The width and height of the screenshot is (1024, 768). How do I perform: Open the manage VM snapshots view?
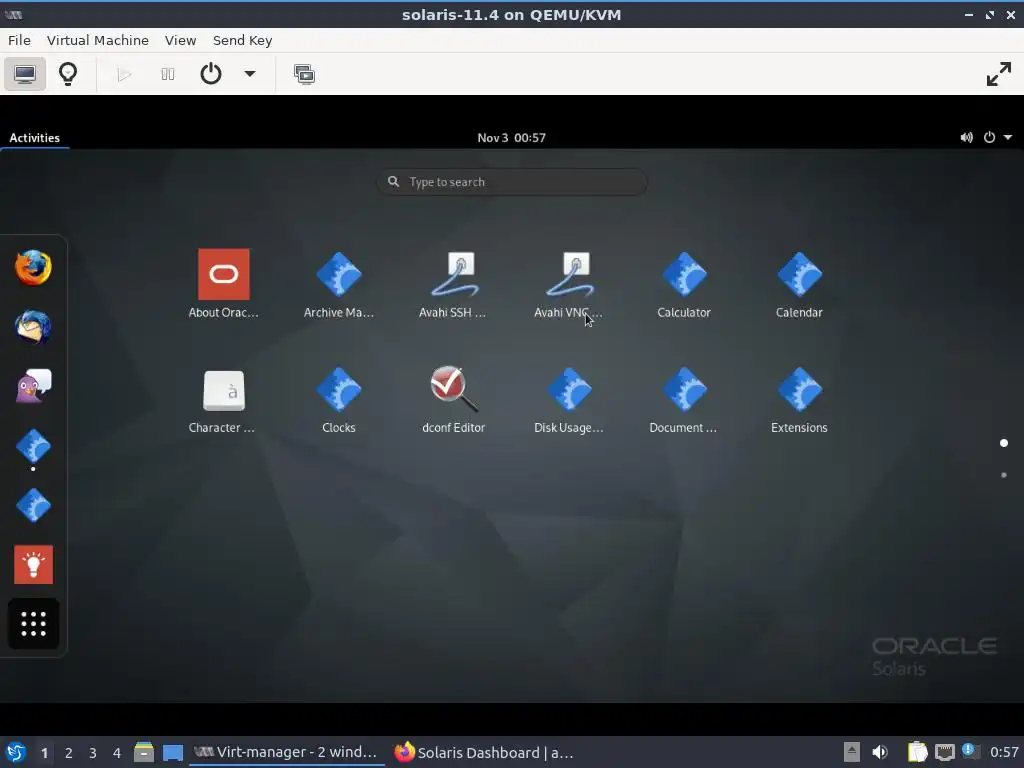[304, 74]
